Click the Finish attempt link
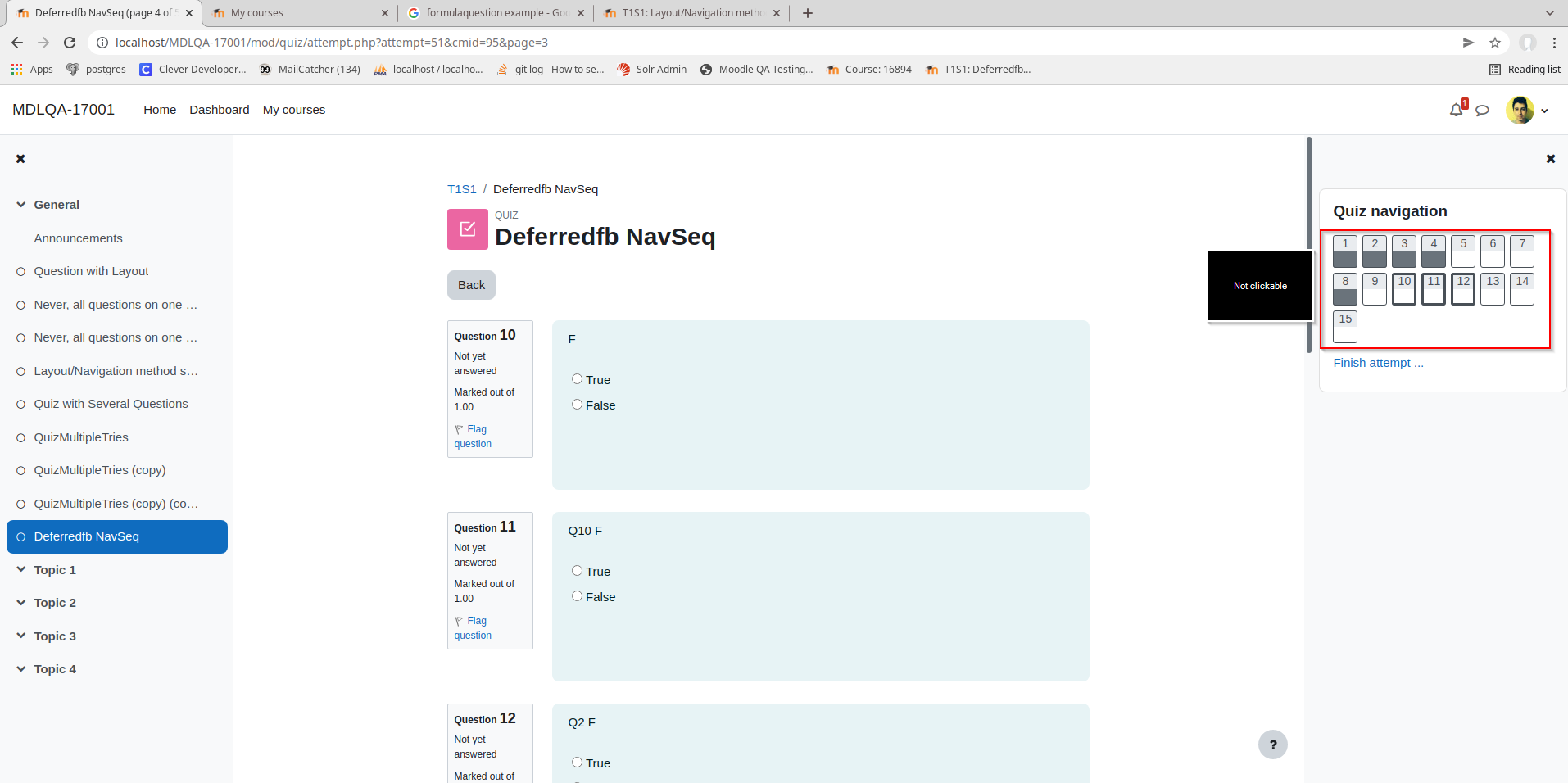The height and width of the screenshot is (783, 1568). (x=1378, y=363)
